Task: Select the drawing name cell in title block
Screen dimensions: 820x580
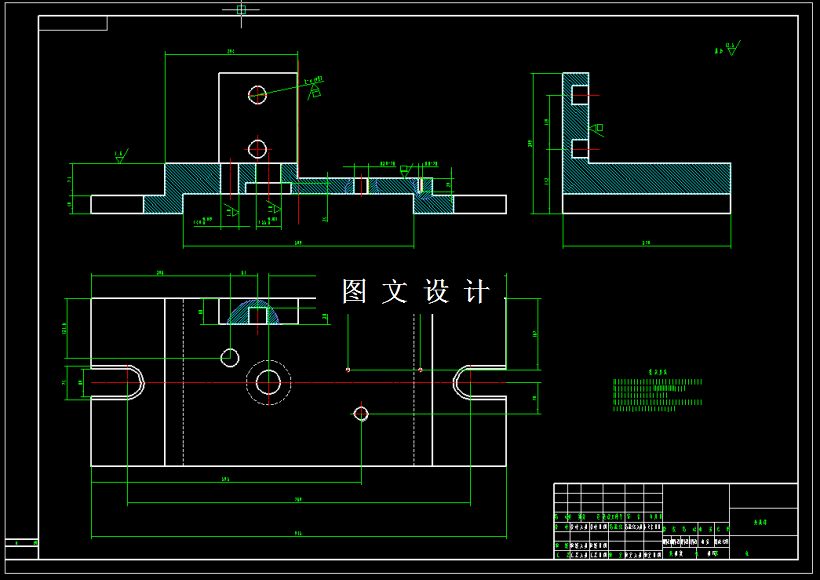Action: coord(763,521)
